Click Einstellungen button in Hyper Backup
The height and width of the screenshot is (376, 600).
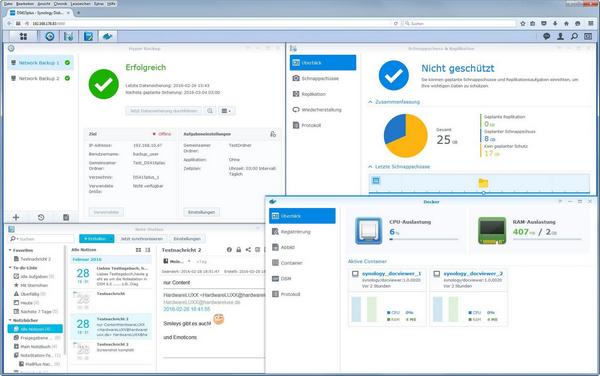pos(202,212)
